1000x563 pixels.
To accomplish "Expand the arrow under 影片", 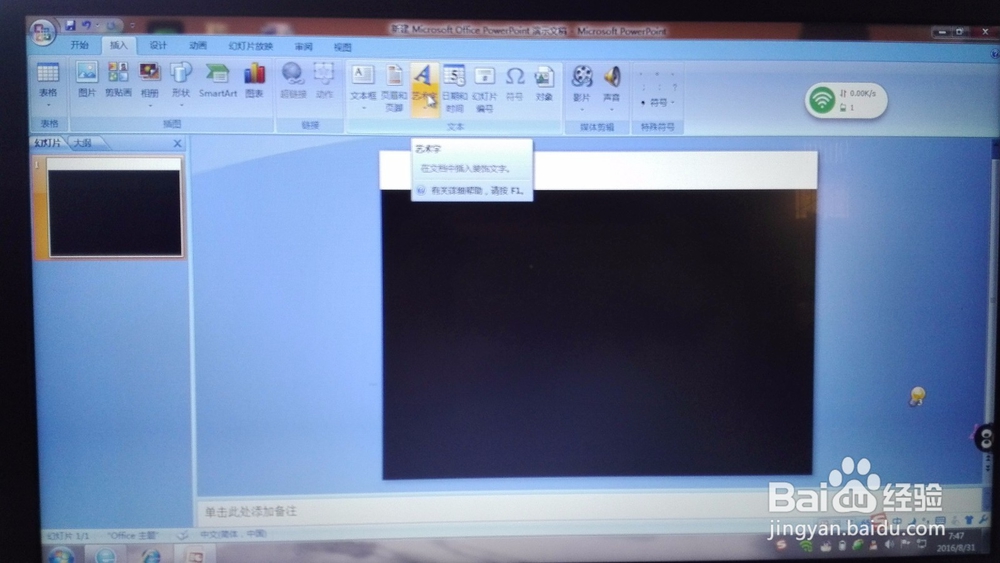I will click(x=582, y=110).
